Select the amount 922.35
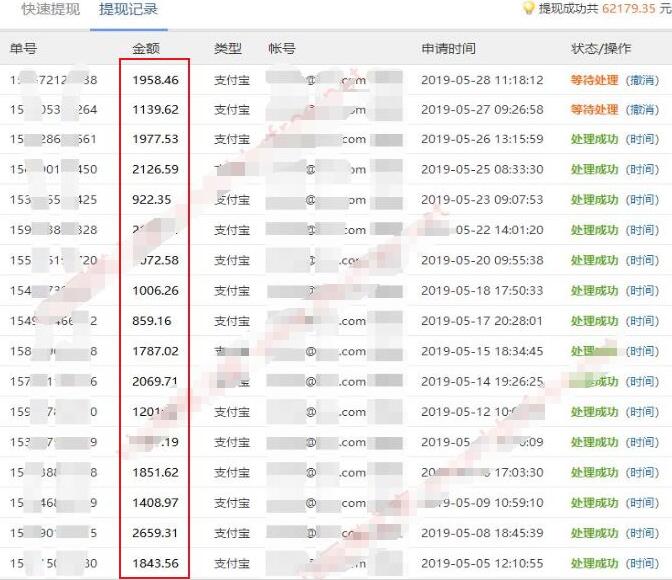This screenshot has height=580, width=672. tap(152, 200)
